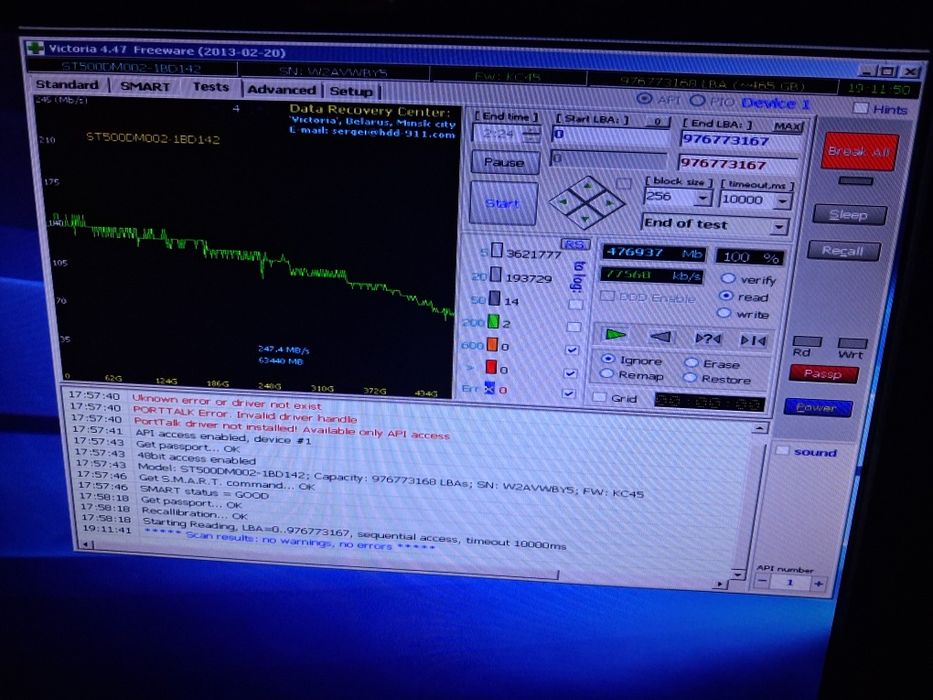Toggle the small checkbox beside diamond pad
The image size is (933, 700).
click(623, 183)
